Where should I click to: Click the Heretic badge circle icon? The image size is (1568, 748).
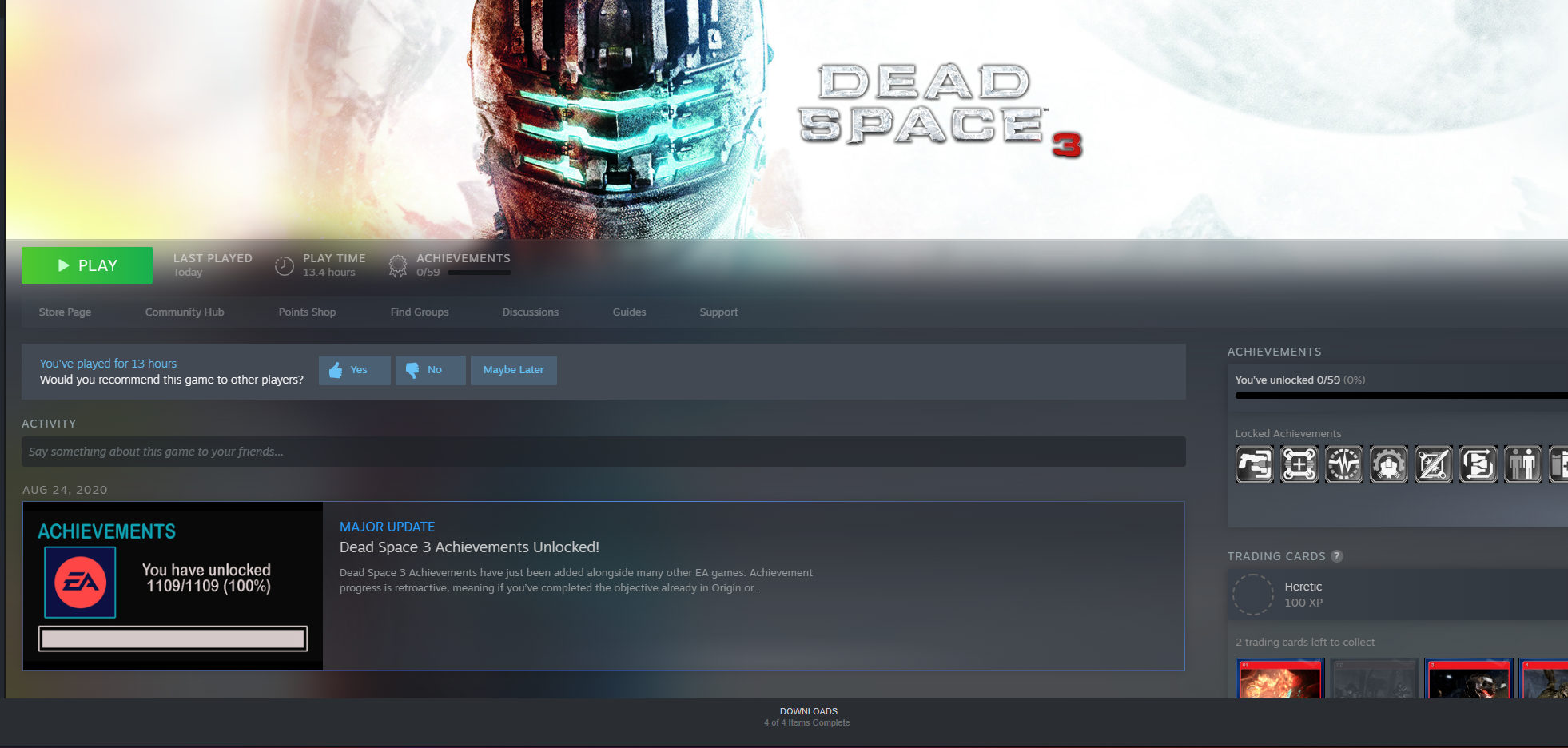pos(1253,595)
